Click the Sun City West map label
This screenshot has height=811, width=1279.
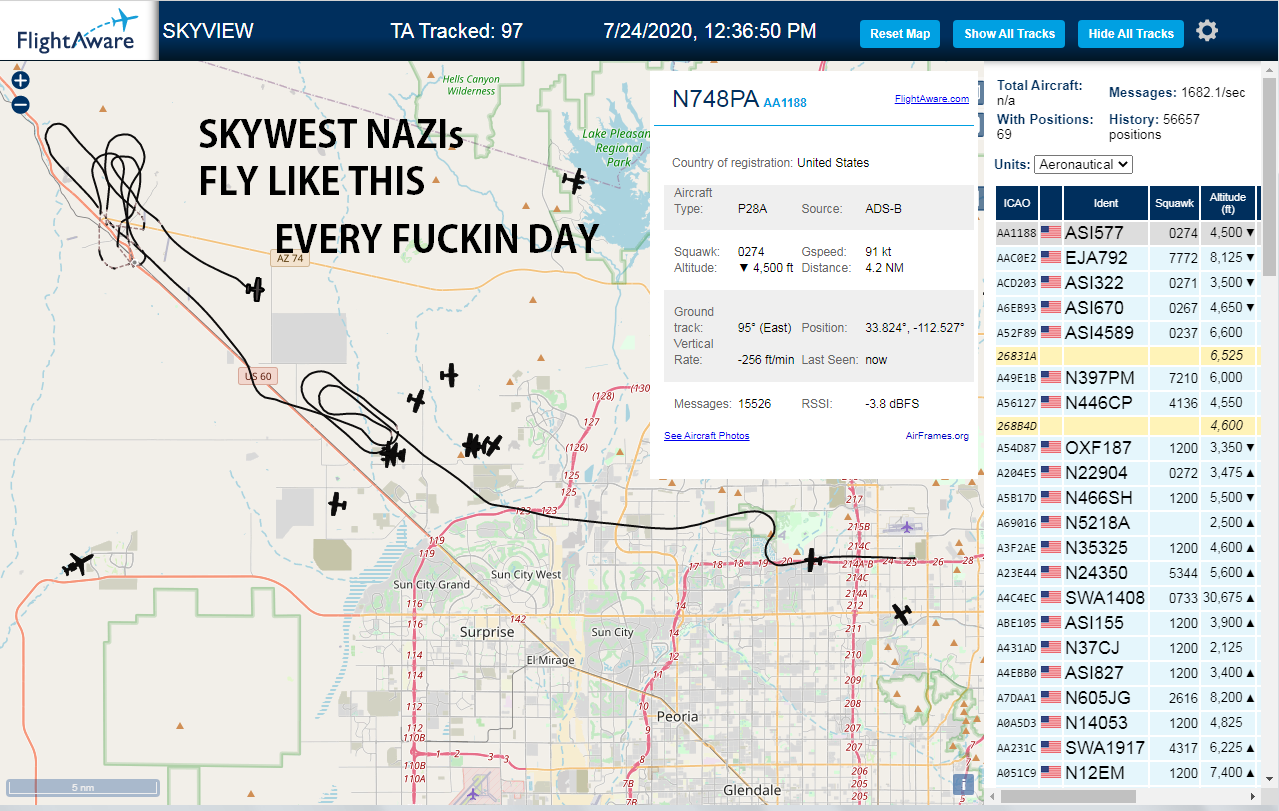(526, 574)
